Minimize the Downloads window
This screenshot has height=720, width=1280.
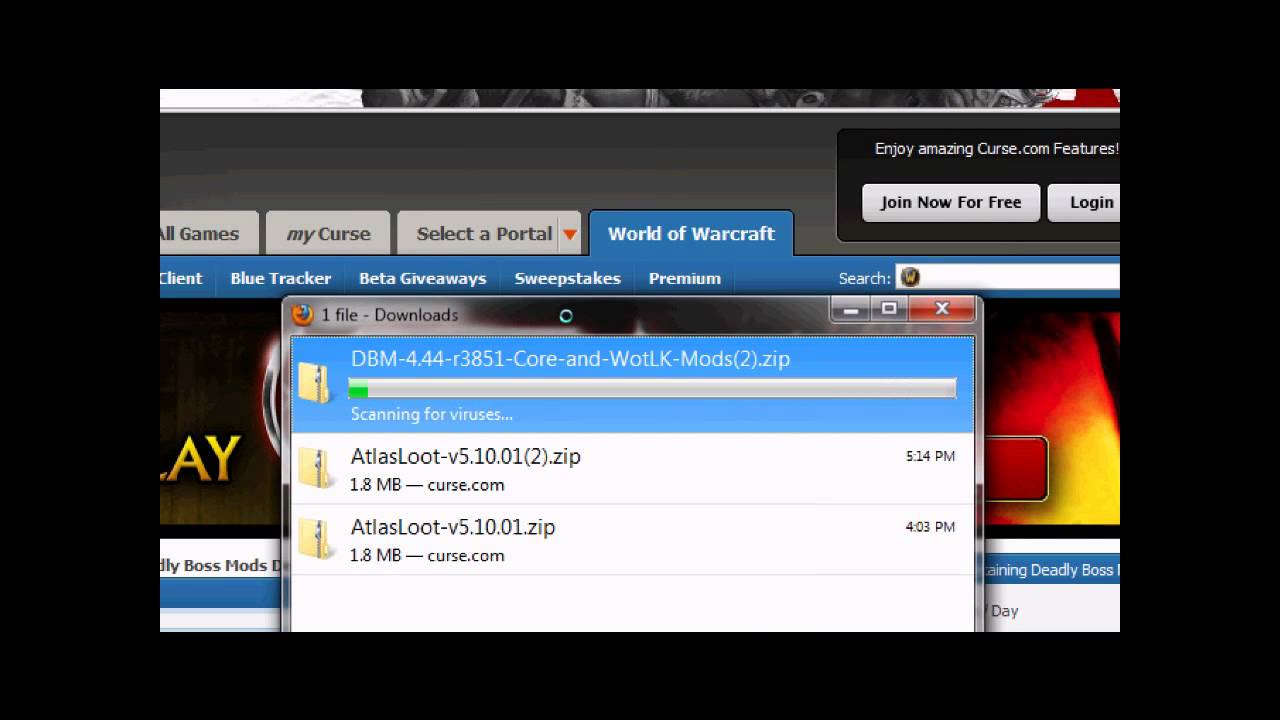(851, 309)
